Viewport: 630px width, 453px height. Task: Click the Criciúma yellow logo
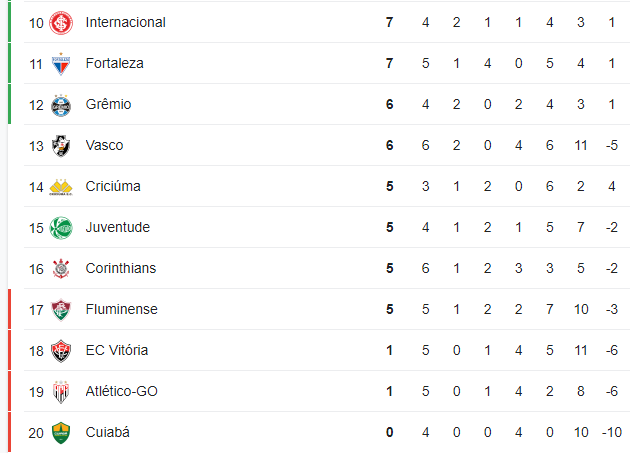pyautogui.click(x=61, y=187)
